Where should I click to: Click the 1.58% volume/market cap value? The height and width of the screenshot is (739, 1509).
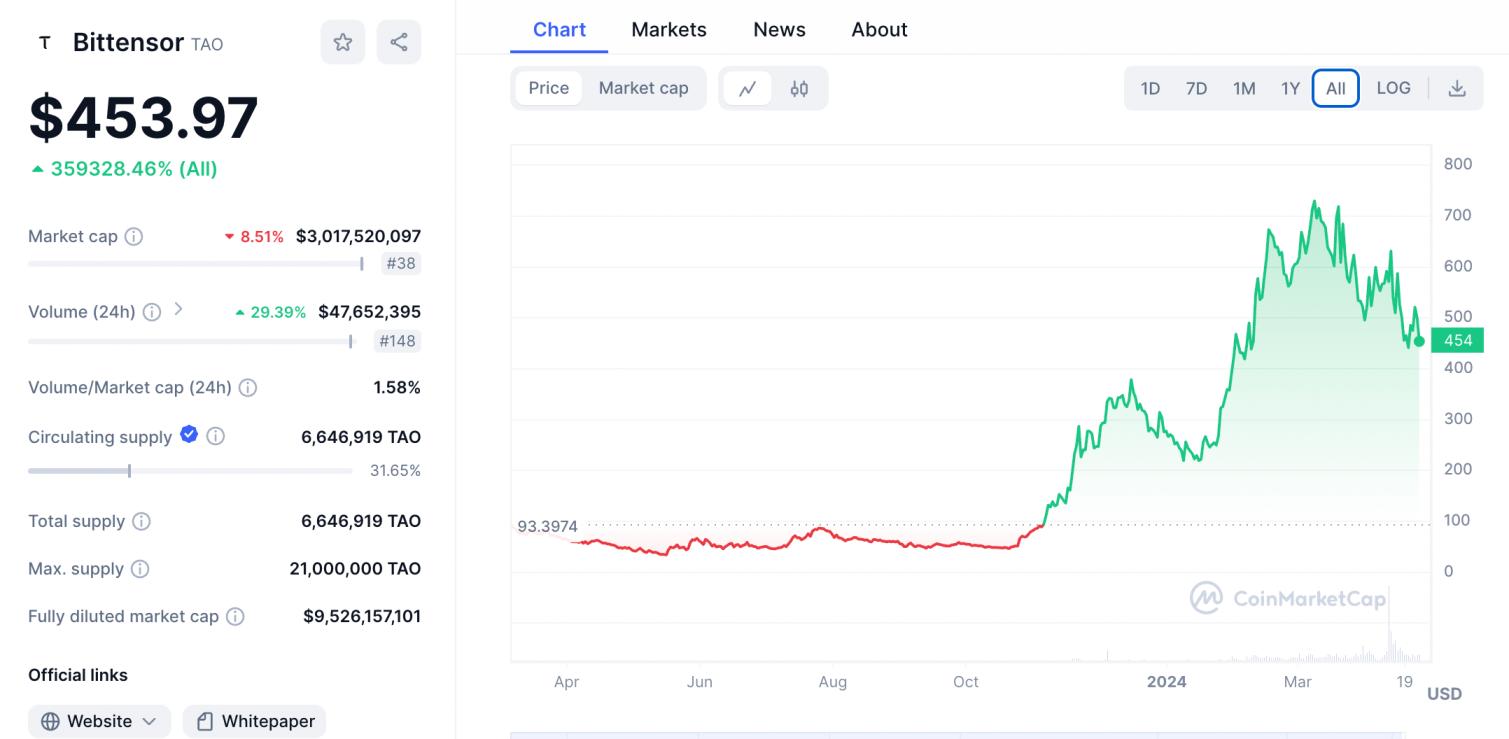[397, 387]
